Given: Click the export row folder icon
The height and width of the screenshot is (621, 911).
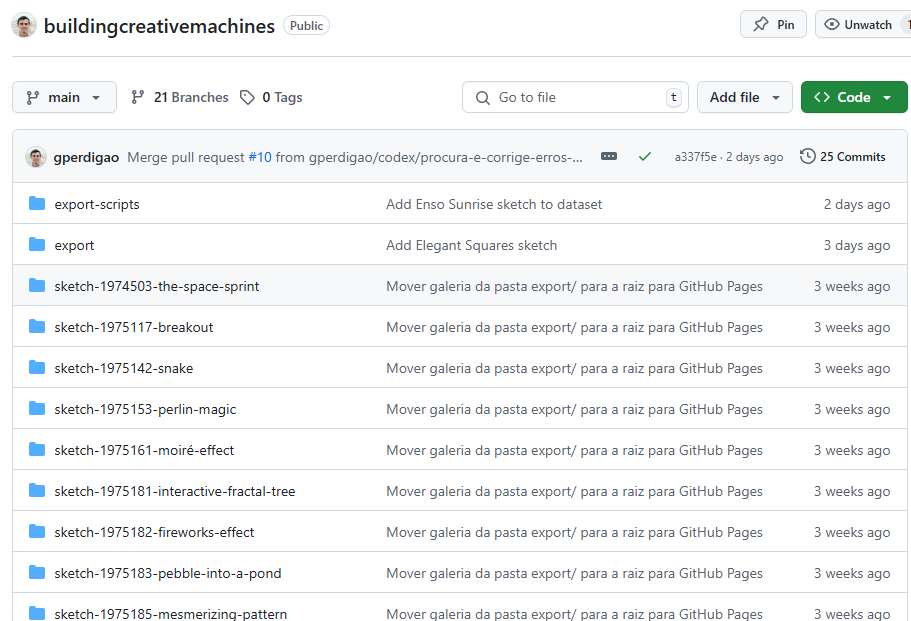Looking at the screenshot, I should point(37,245).
